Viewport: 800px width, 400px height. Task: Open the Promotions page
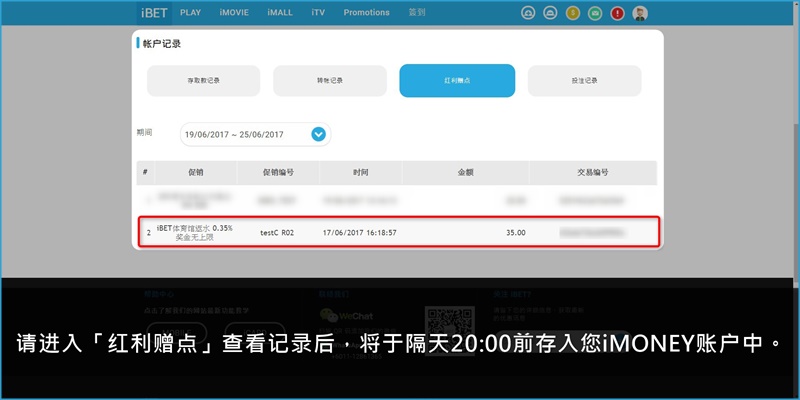coord(366,13)
